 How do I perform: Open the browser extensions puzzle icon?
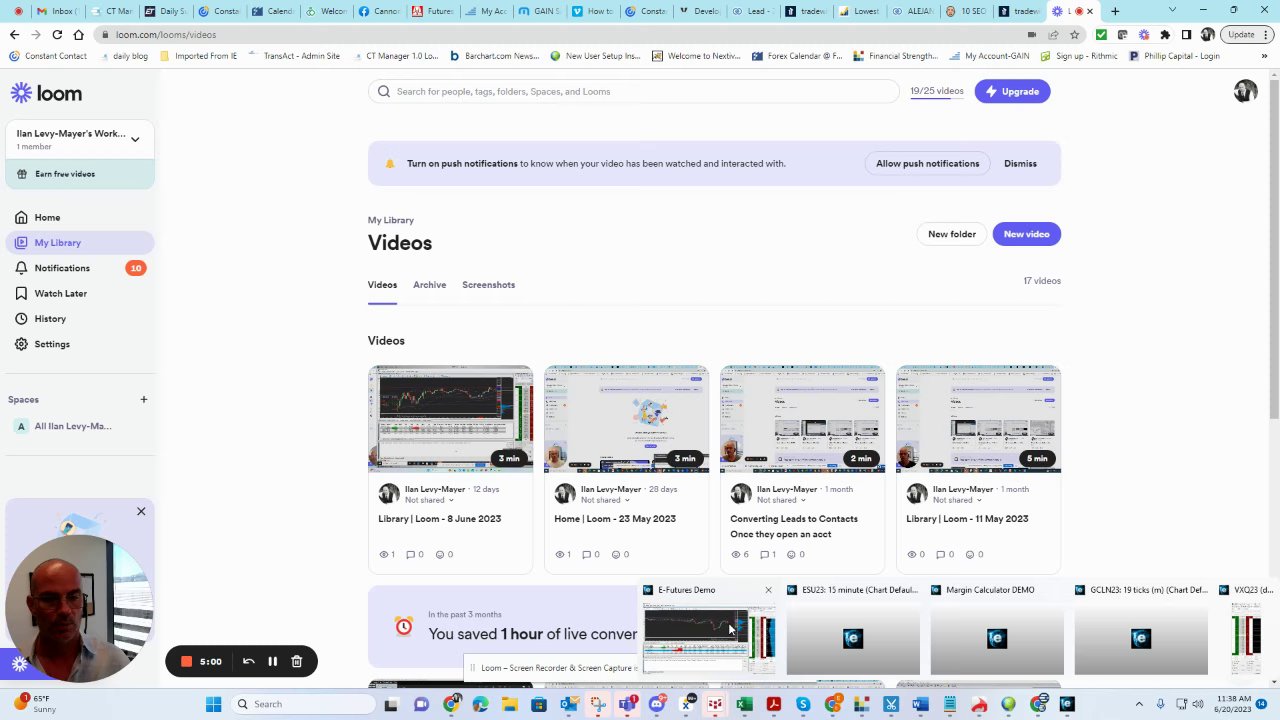[x=1165, y=34]
